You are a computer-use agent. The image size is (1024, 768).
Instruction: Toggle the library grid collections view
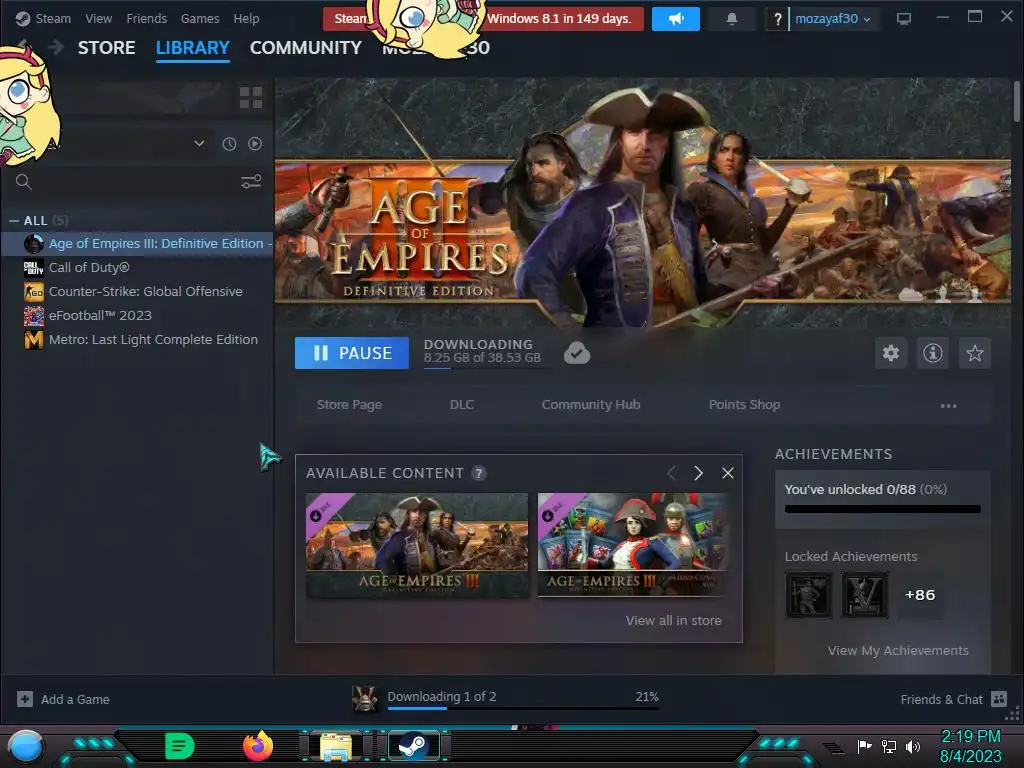[x=251, y=98]
